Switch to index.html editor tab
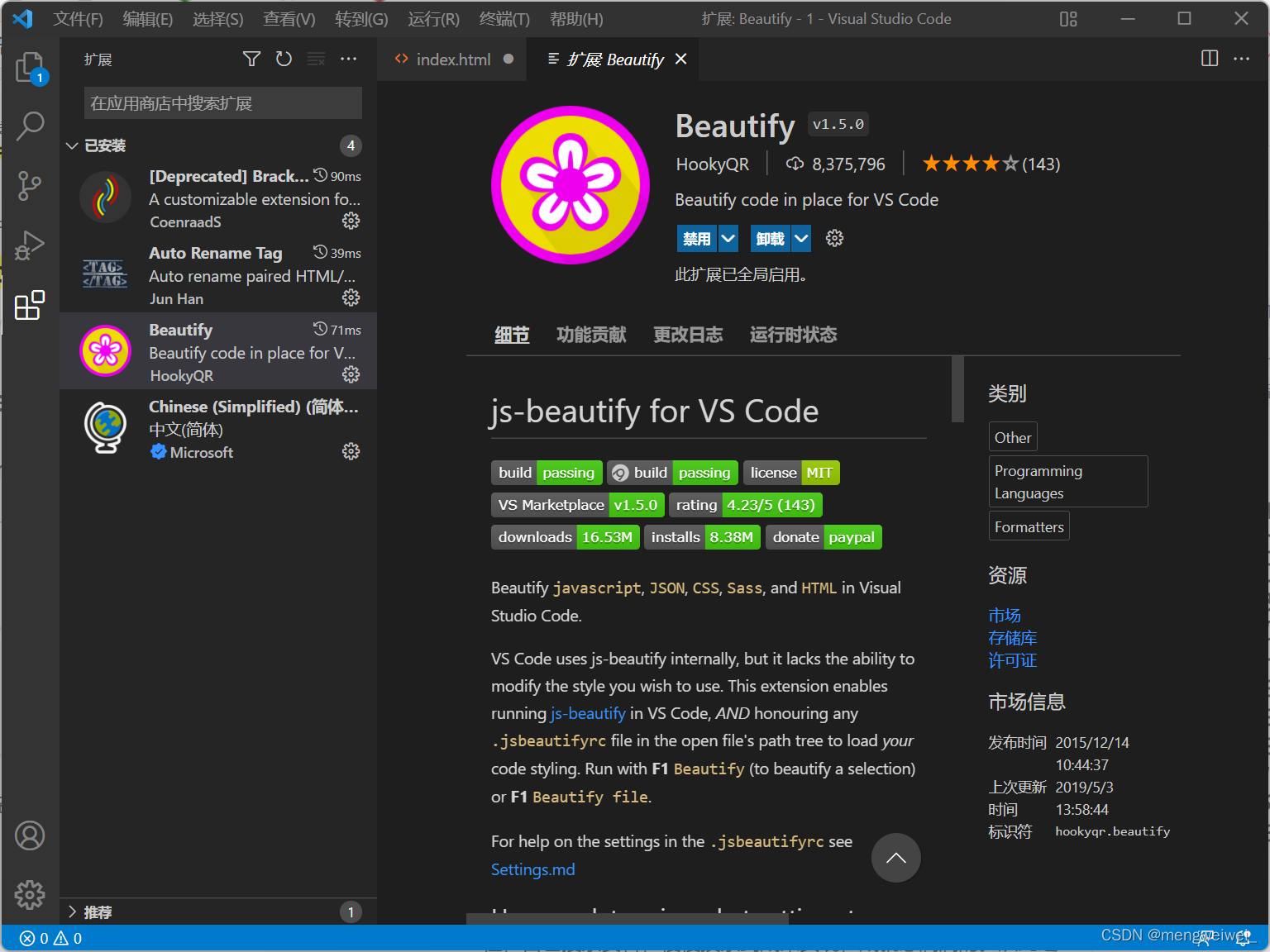The image size is (1270, 952). click(x=452, y=59)
